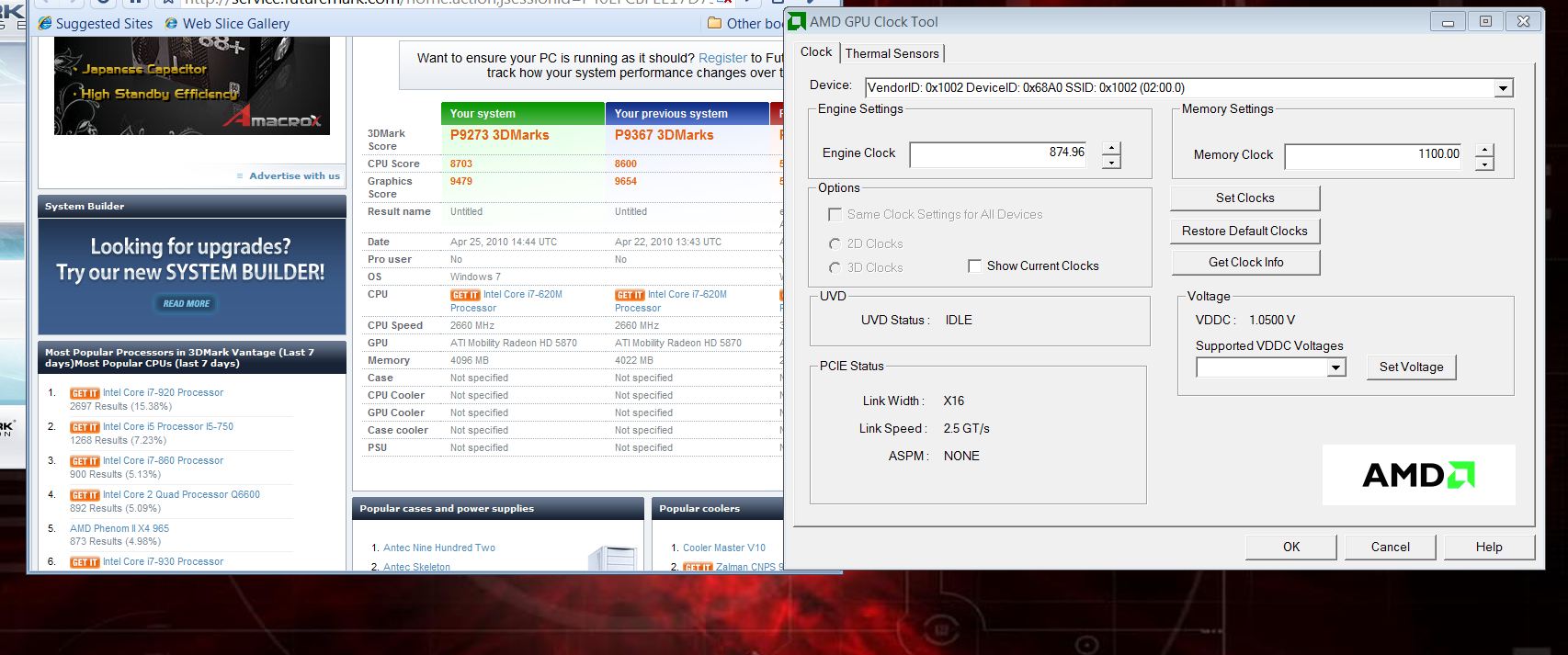Minimize the AMD GPU Clock Tool window
Viewport: 1568px width, 655px height.
click(x=1448, y=22)
